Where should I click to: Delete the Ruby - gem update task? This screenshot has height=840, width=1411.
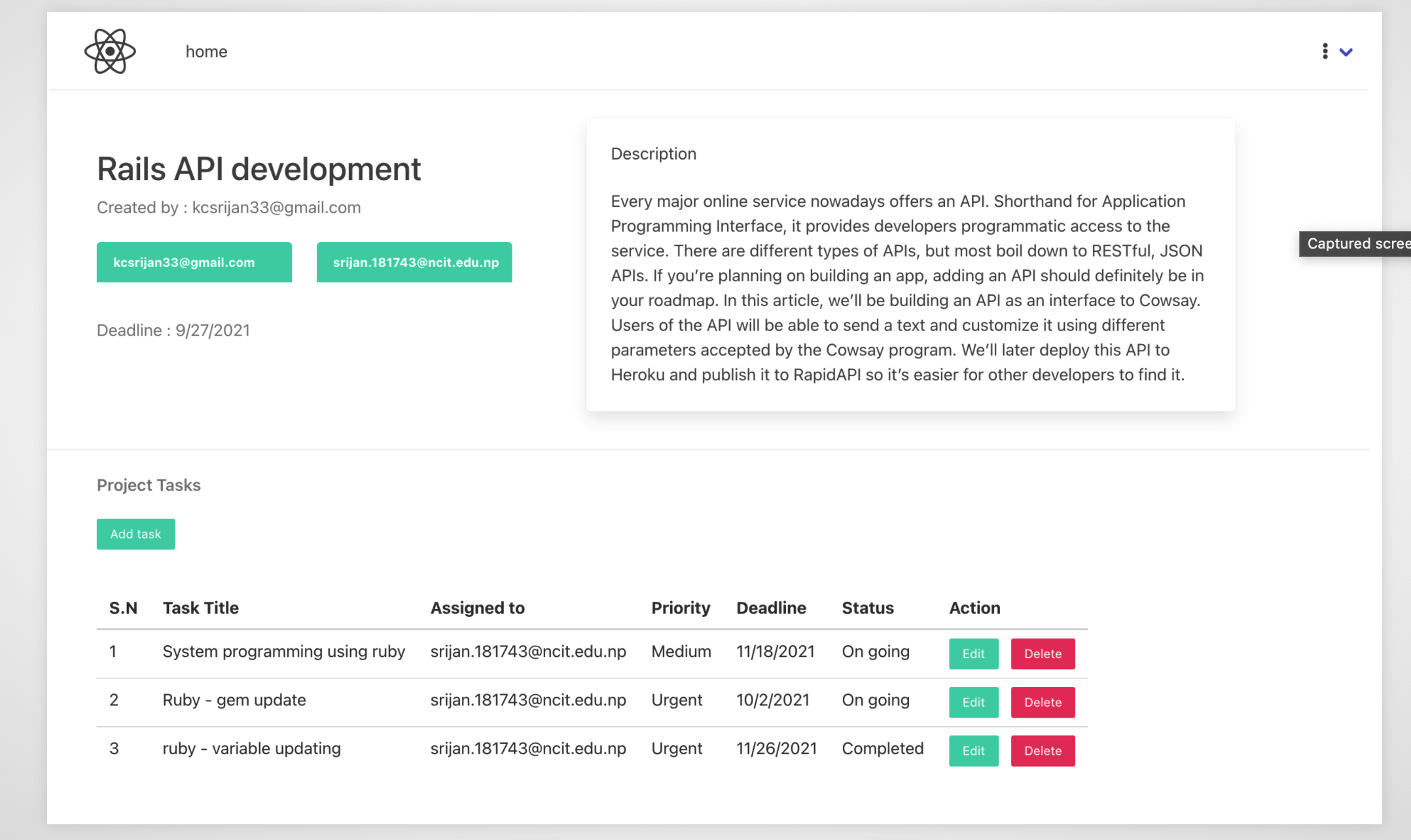1042,702
